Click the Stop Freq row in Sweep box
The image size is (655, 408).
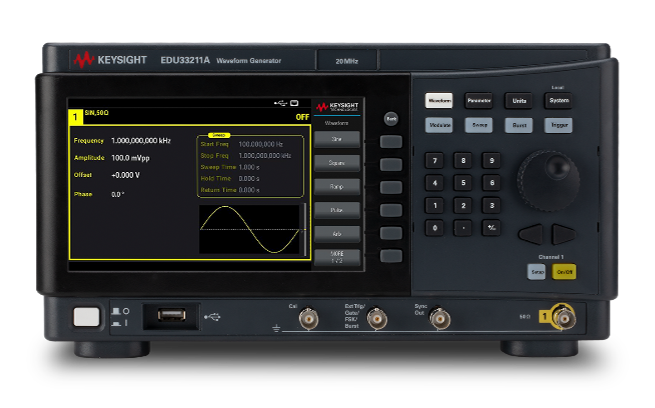click(246, 155)
